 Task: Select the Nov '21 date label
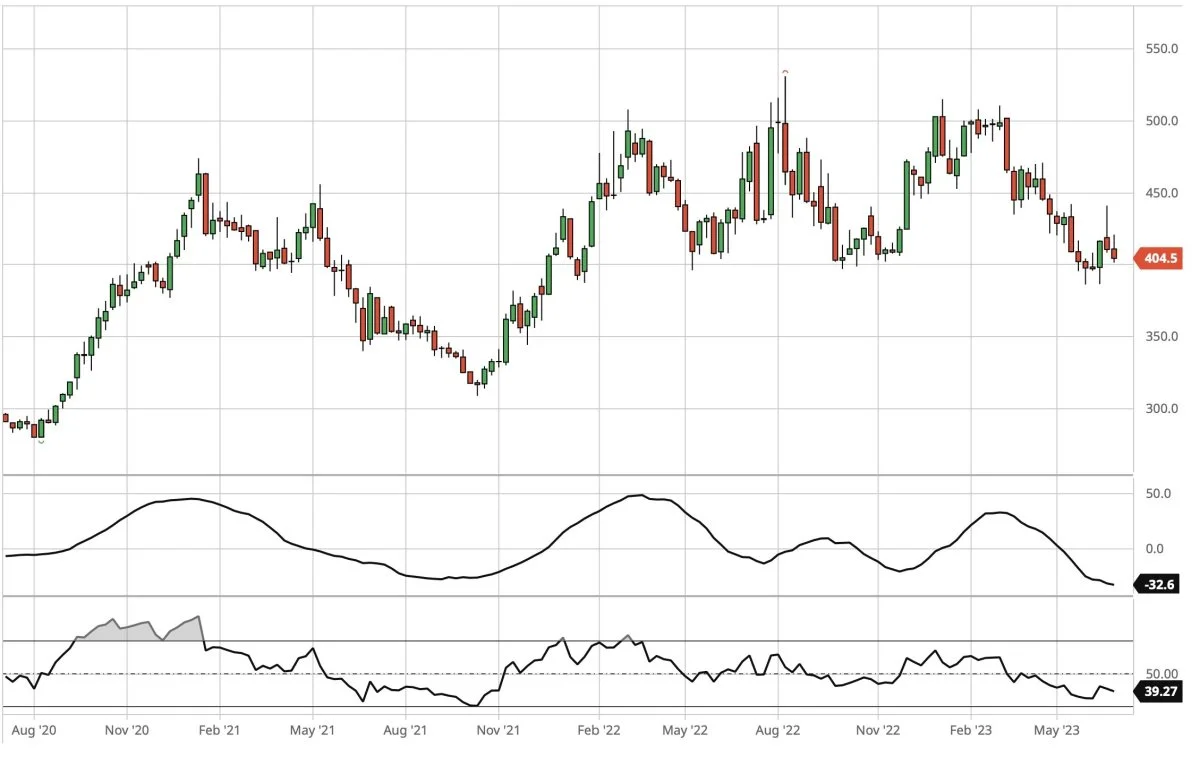coord(497,730)
